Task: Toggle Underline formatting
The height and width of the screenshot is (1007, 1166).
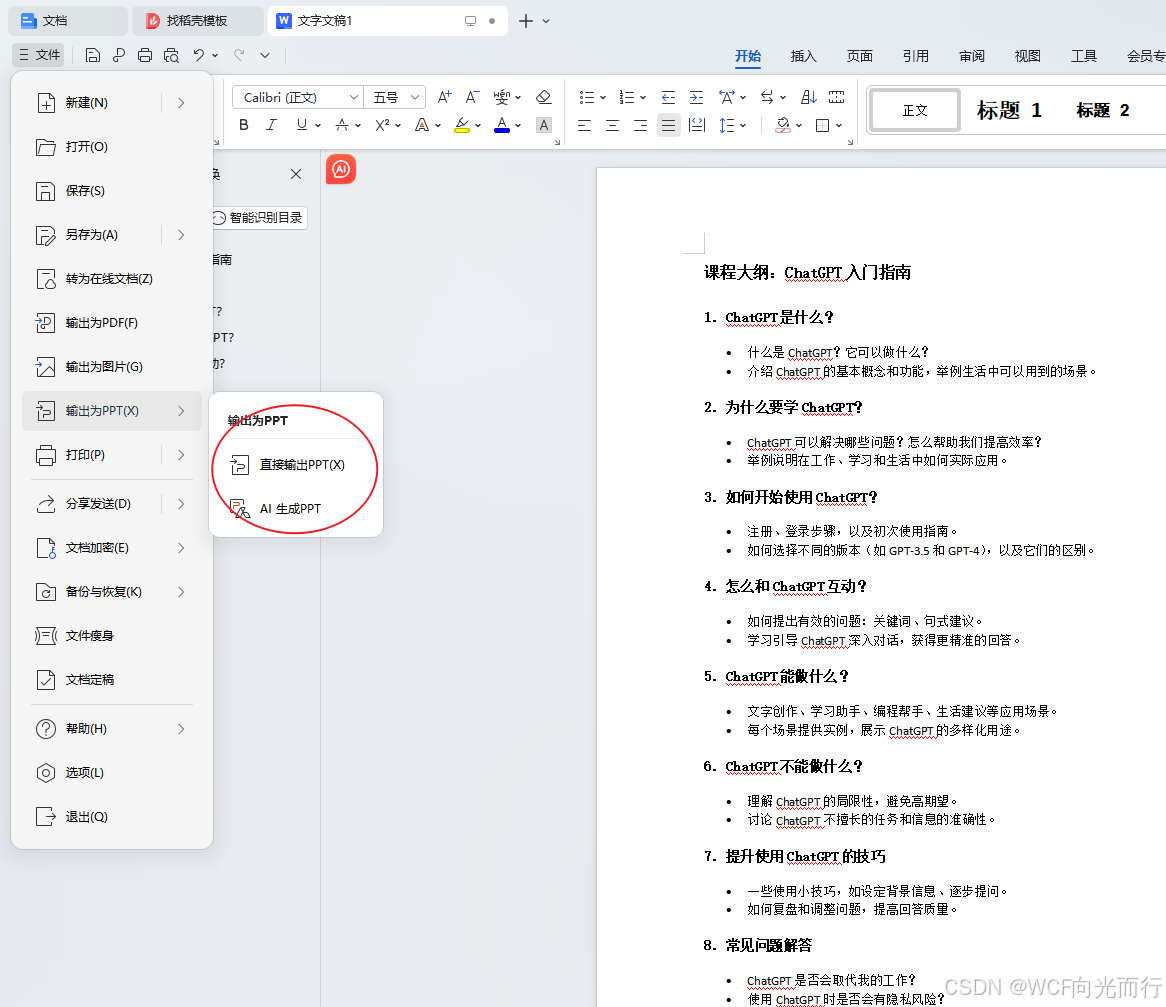Action: (301, 125)
